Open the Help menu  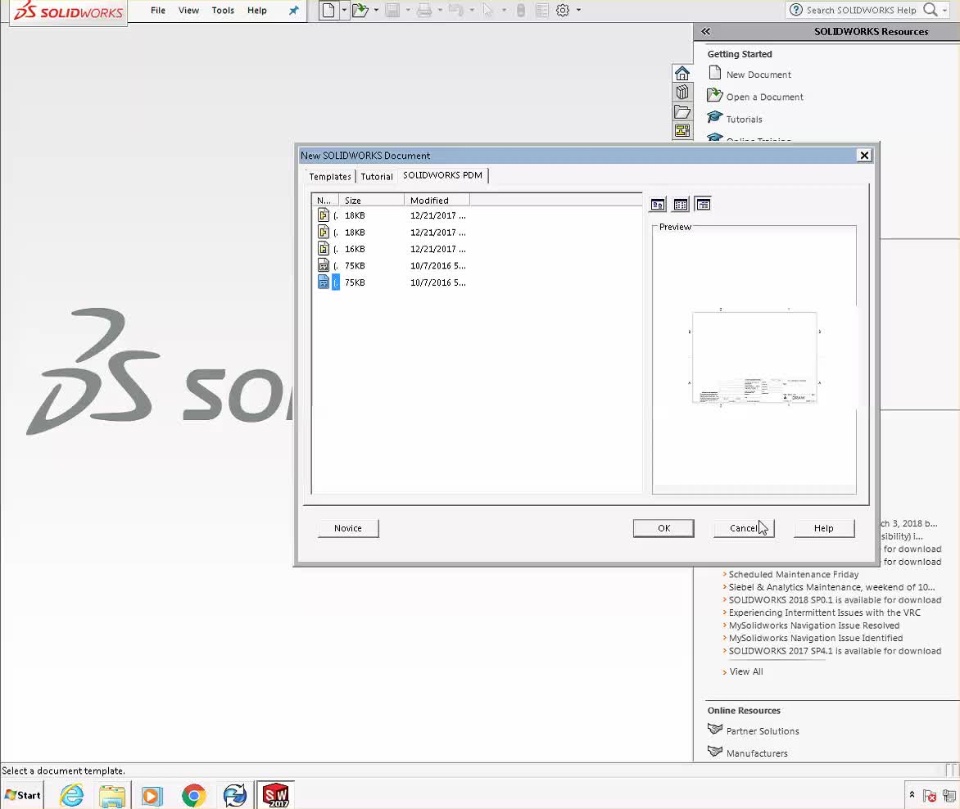pos(257,10)
